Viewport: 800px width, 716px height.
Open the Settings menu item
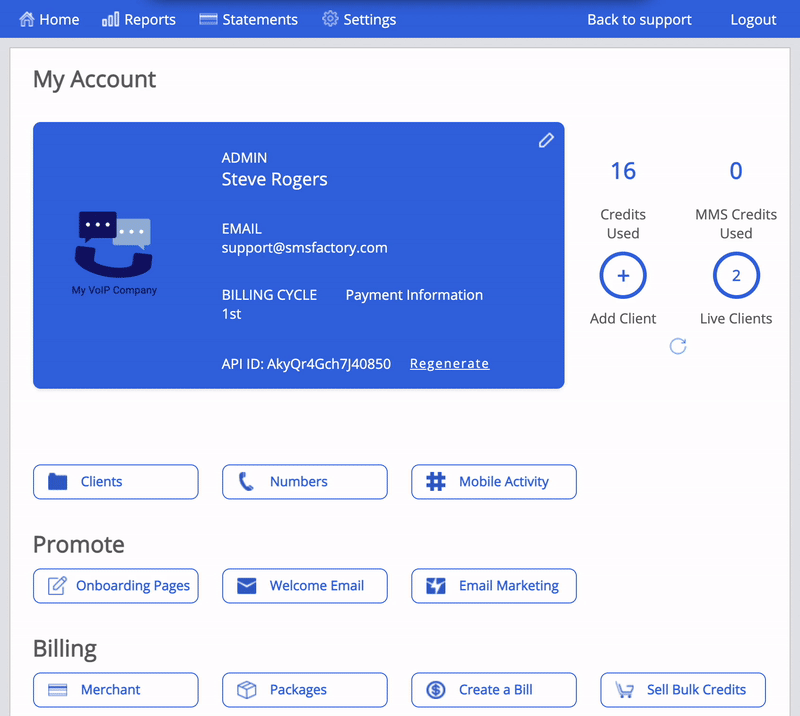click(359, 19)
